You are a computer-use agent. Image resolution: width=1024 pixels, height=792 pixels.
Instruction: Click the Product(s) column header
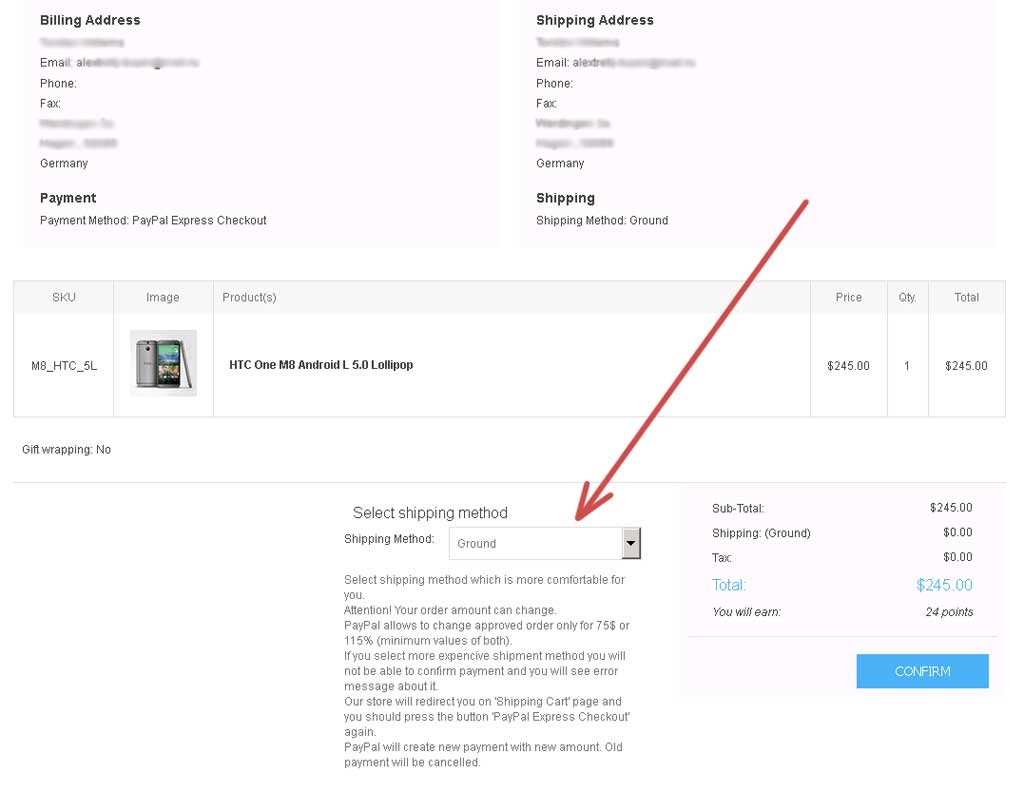point(249,297)
